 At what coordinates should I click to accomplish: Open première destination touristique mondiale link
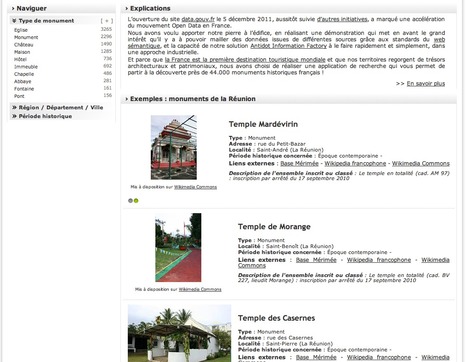point(245,60)
